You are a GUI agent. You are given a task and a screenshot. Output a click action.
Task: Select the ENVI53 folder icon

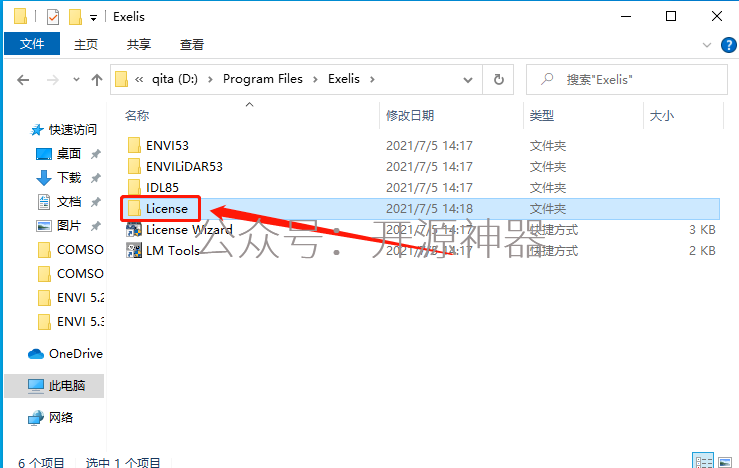tap(134, 145)
